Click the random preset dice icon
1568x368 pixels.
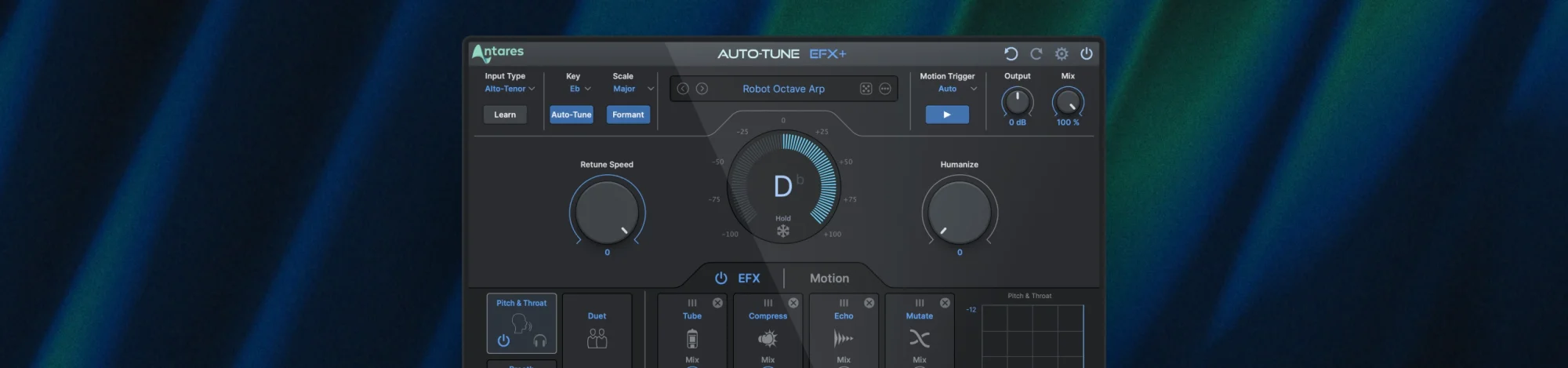pyautogui.click(x=866, y=89)
